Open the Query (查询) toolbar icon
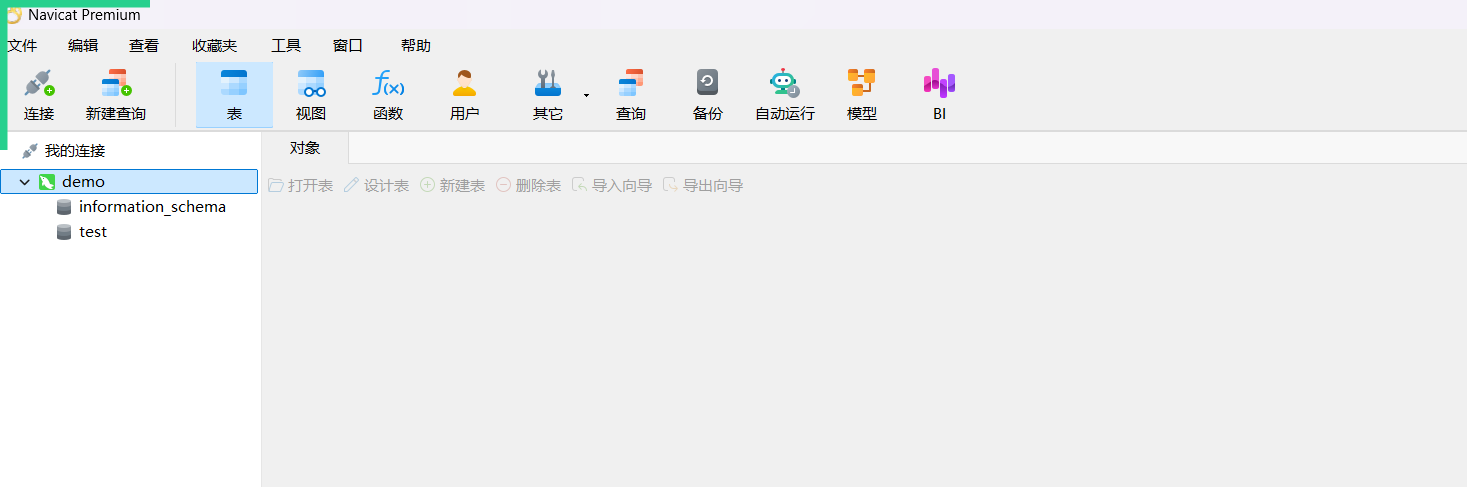Screen dimensions: 1467x487 tap(630, 84)
